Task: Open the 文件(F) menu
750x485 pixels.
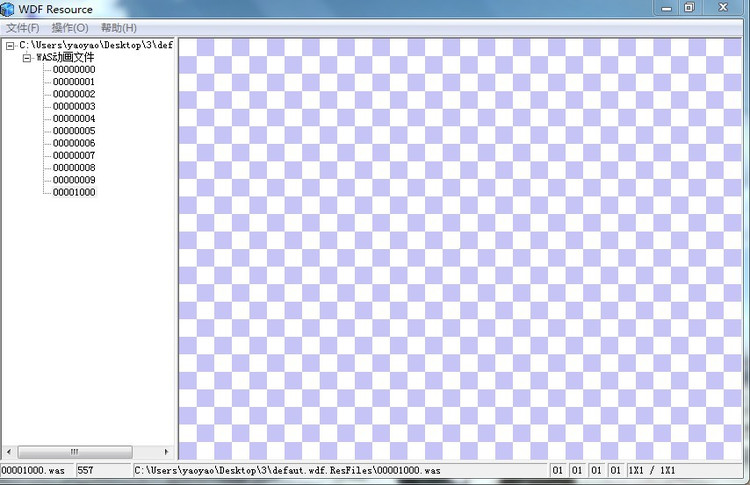Action: [23, 28]
